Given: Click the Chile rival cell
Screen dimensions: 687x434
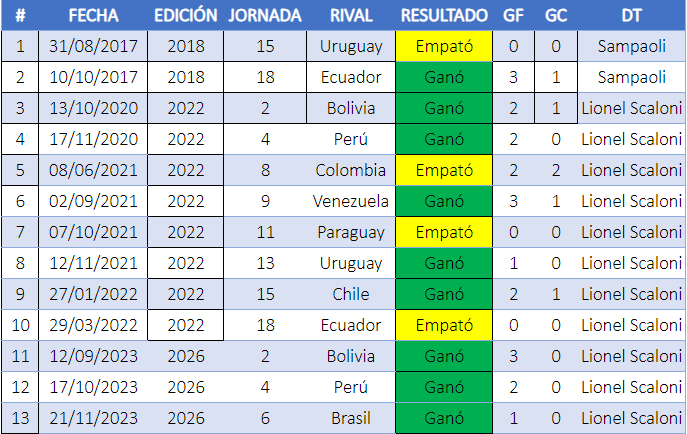Looking at the screenshot, I should [x=351, y=294].
